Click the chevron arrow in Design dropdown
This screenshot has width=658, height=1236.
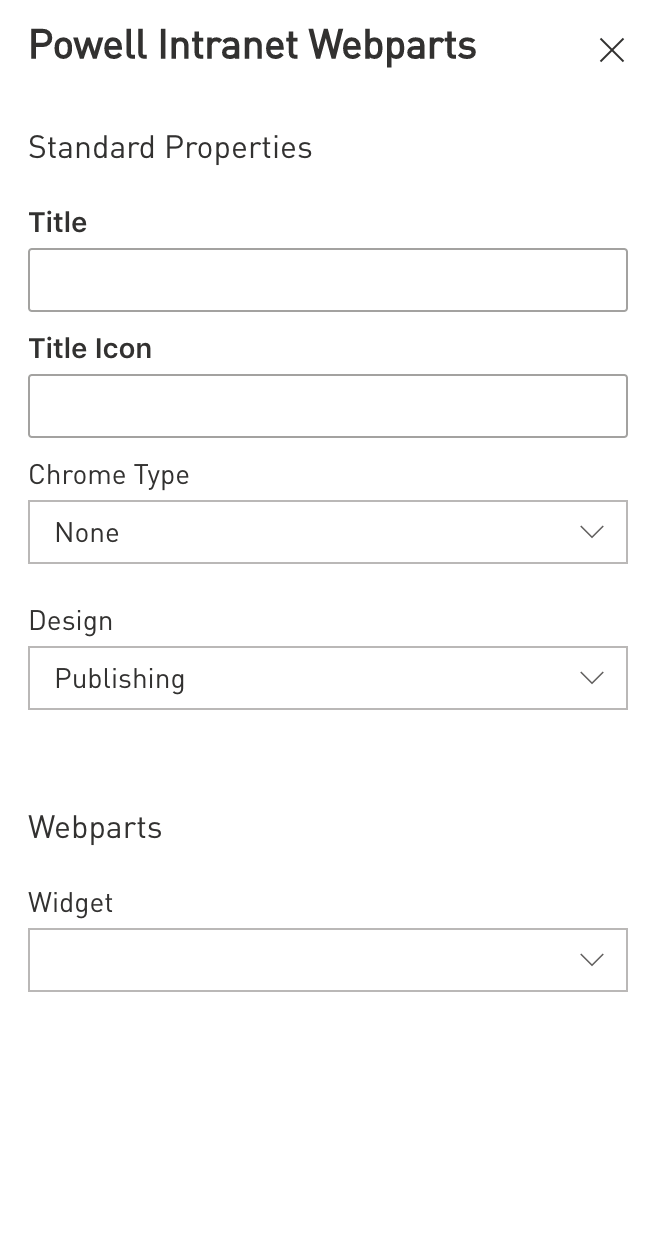point(592,678)
